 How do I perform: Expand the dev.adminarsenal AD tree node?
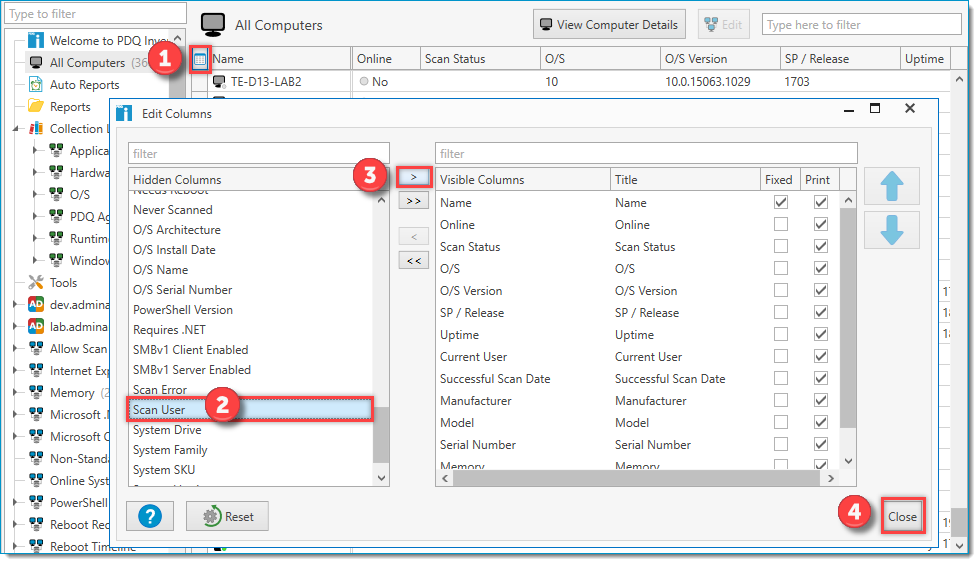pos(14,305)
